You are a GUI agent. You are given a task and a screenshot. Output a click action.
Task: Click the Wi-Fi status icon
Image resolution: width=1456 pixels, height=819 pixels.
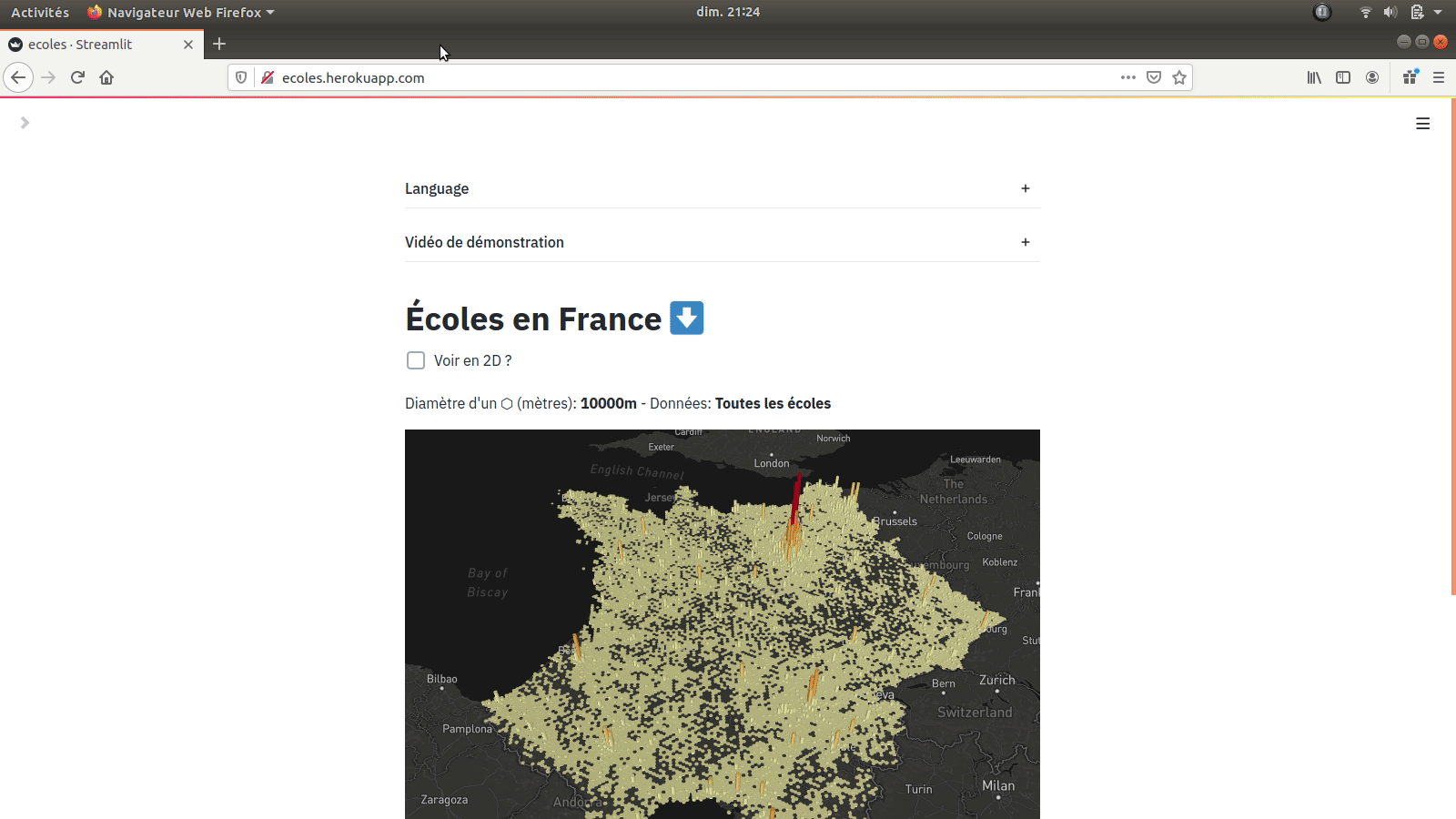point(1365,12)
